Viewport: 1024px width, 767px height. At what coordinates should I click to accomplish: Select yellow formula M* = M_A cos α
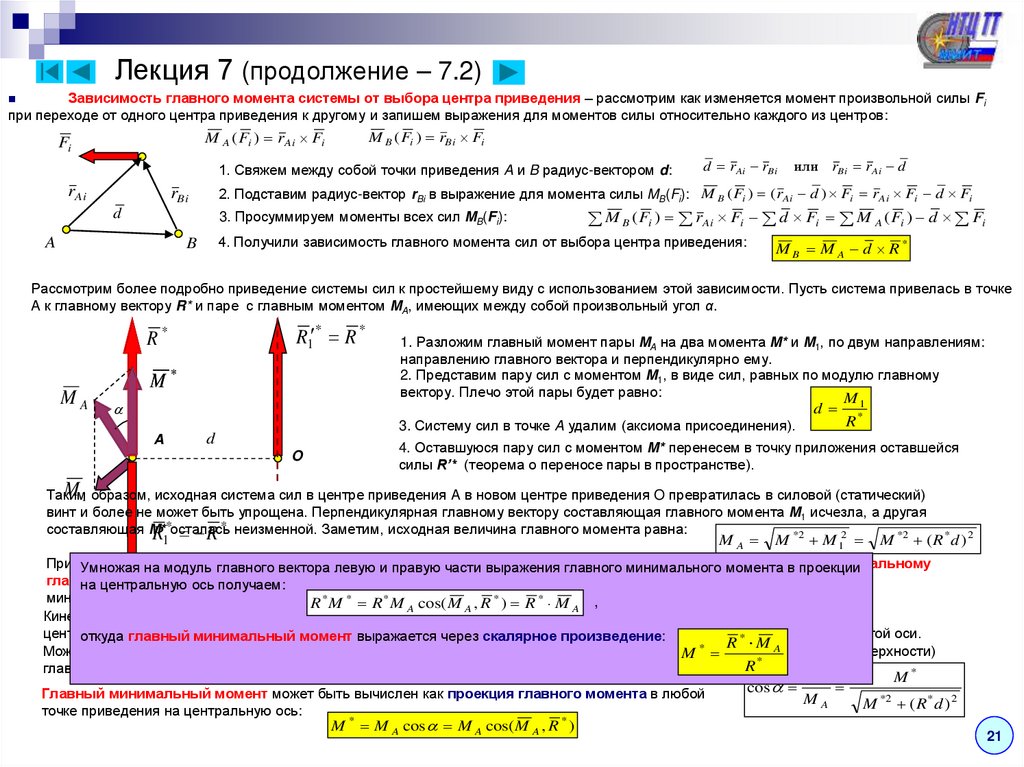452,726
